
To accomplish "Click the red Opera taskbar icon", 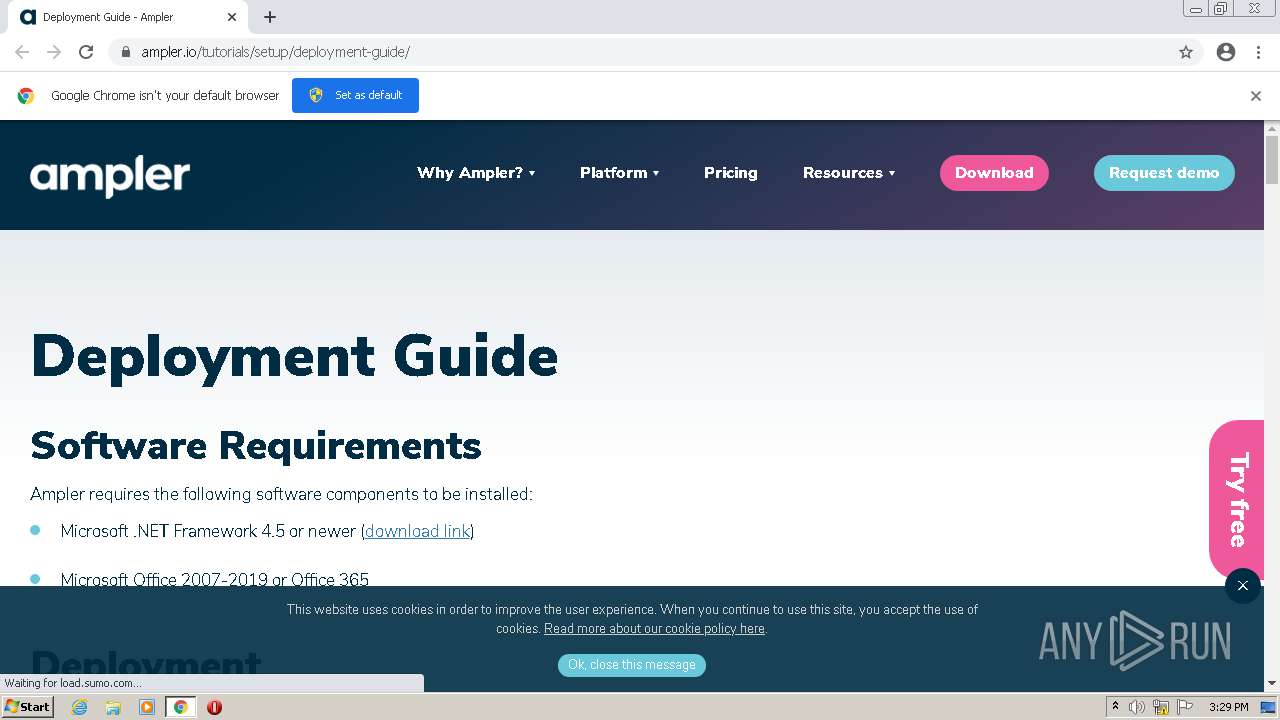I will 214,707.
